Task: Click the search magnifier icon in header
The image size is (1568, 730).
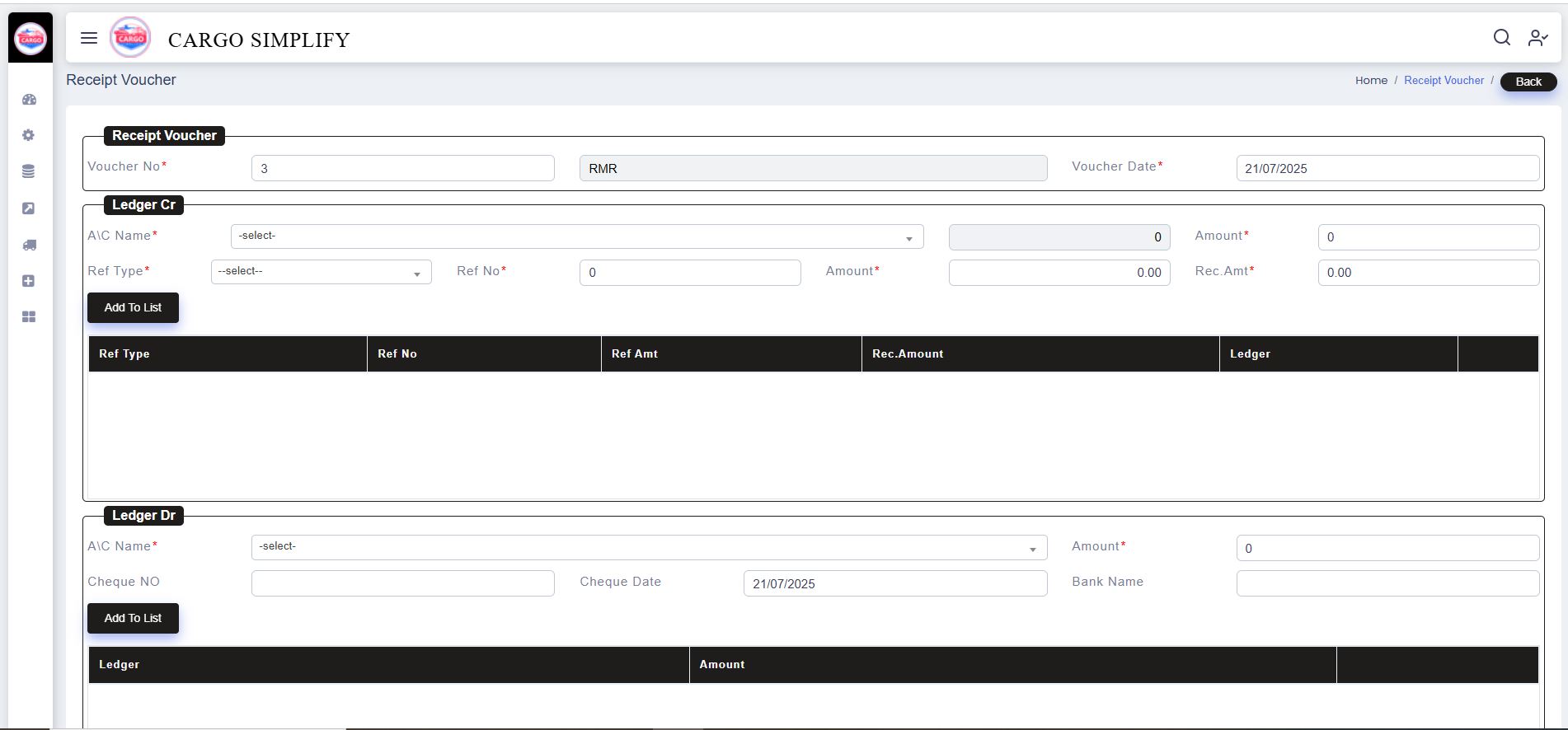Action: [x=1501, y=38]
